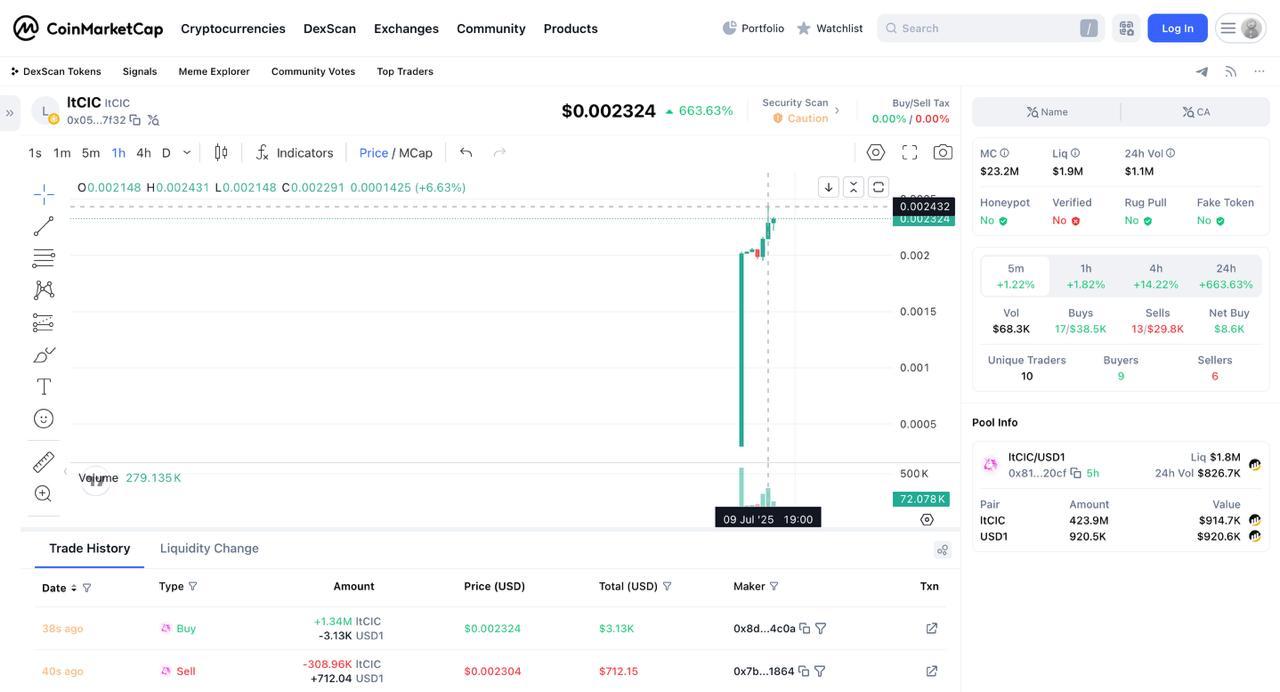Filter trades by maker 0x7b...1864

tap(820, 671)
